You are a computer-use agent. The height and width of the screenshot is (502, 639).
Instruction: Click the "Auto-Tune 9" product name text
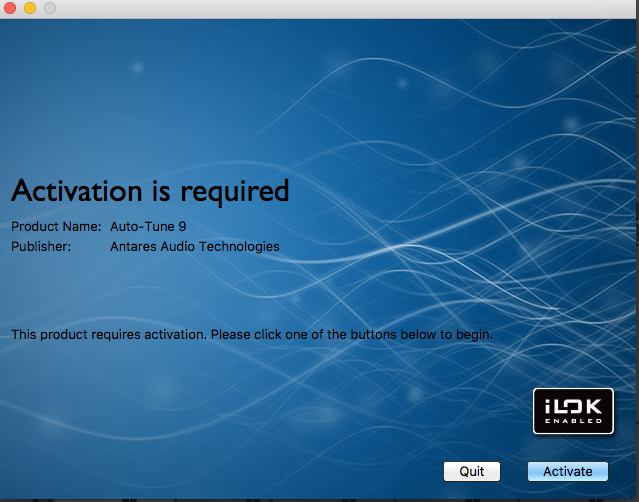tap(148, 227)
